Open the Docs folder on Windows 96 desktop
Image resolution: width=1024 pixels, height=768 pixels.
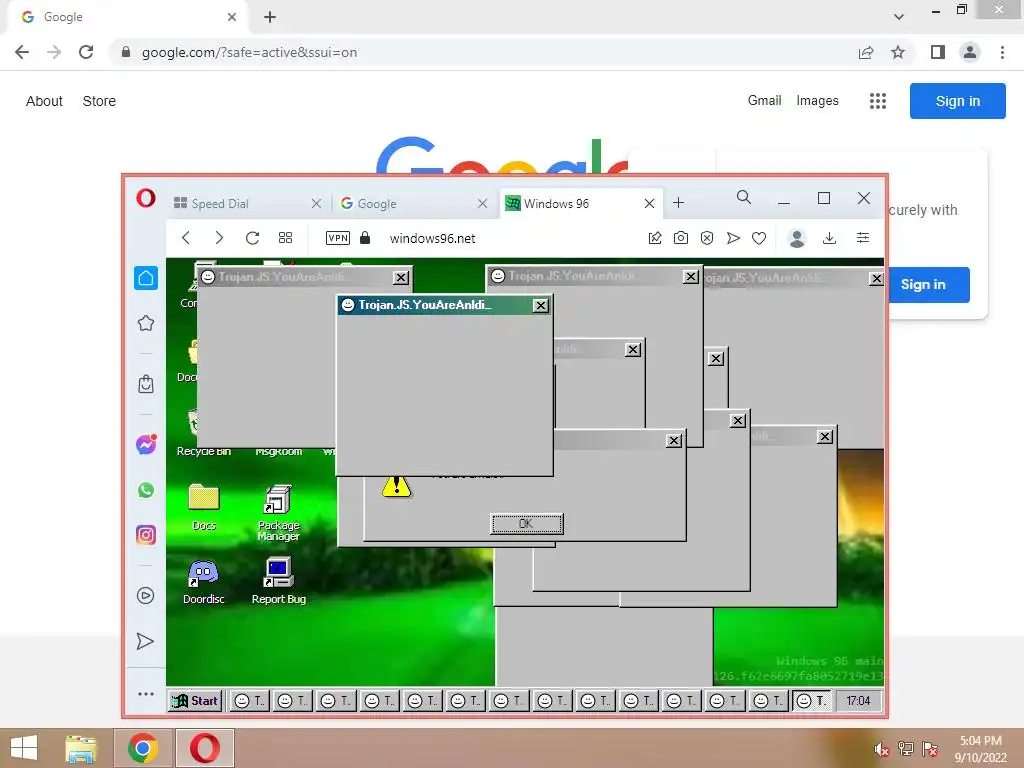tap(204, 507)
